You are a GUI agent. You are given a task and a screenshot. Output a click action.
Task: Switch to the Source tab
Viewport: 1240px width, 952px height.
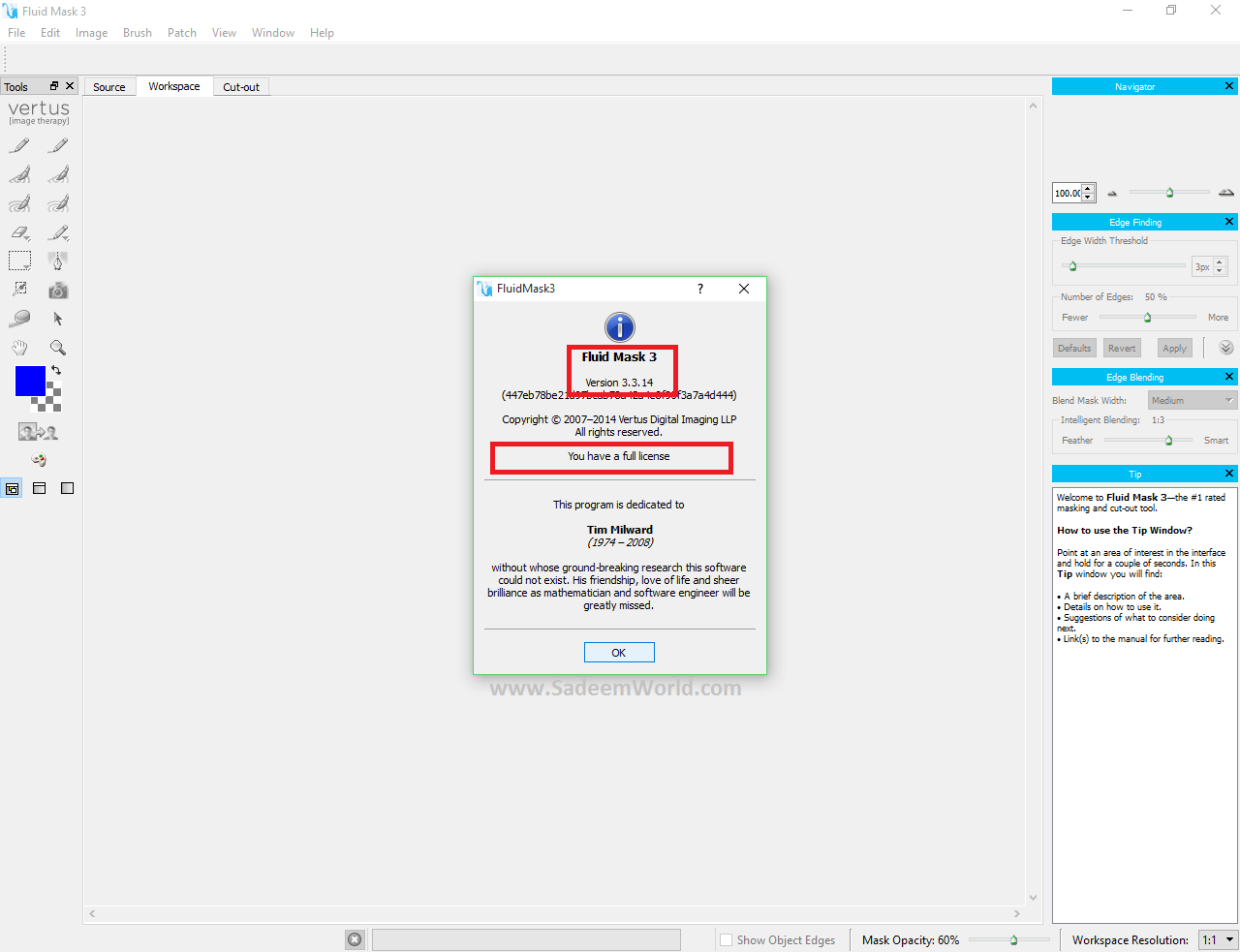pyautogui.click(x=109, y=87)
